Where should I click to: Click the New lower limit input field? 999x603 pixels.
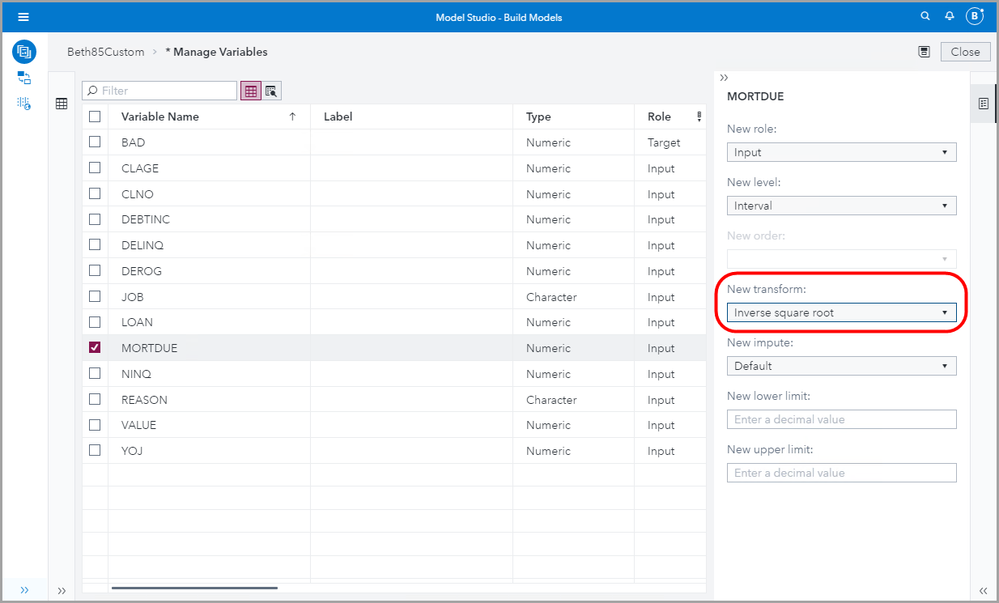tap(842, 419)
